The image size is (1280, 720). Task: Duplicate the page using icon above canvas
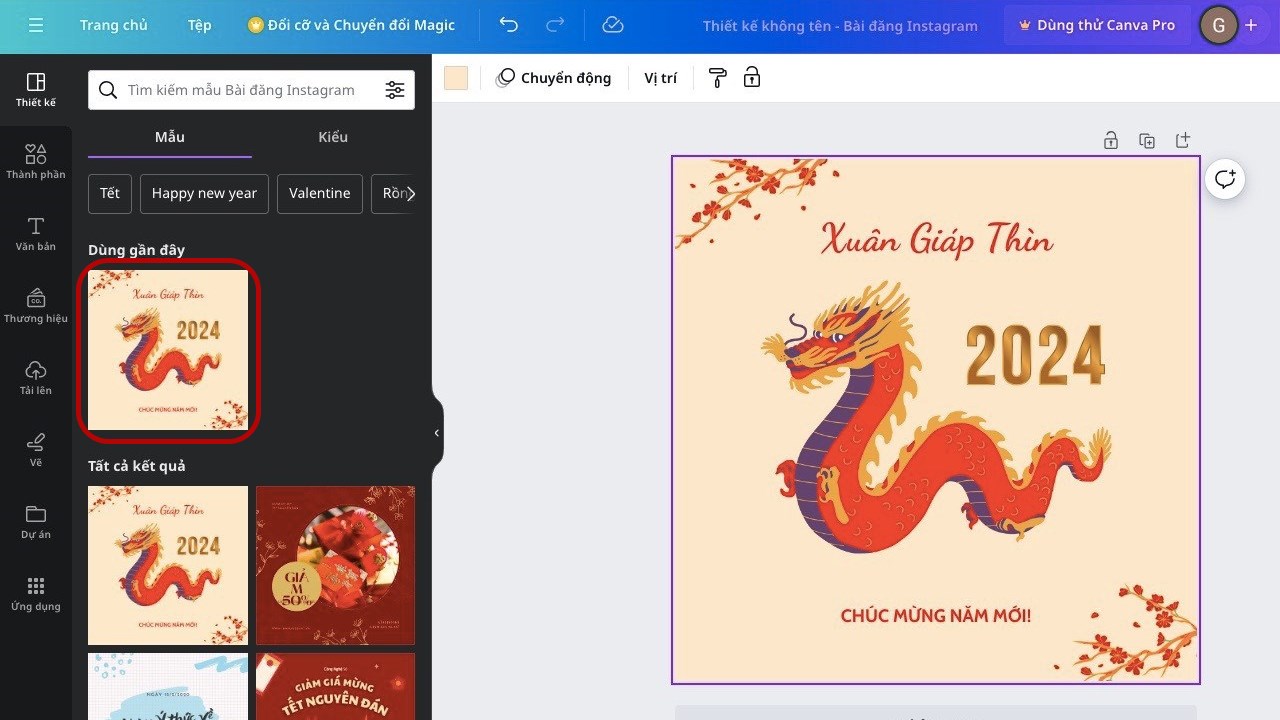pos(1147,141)
